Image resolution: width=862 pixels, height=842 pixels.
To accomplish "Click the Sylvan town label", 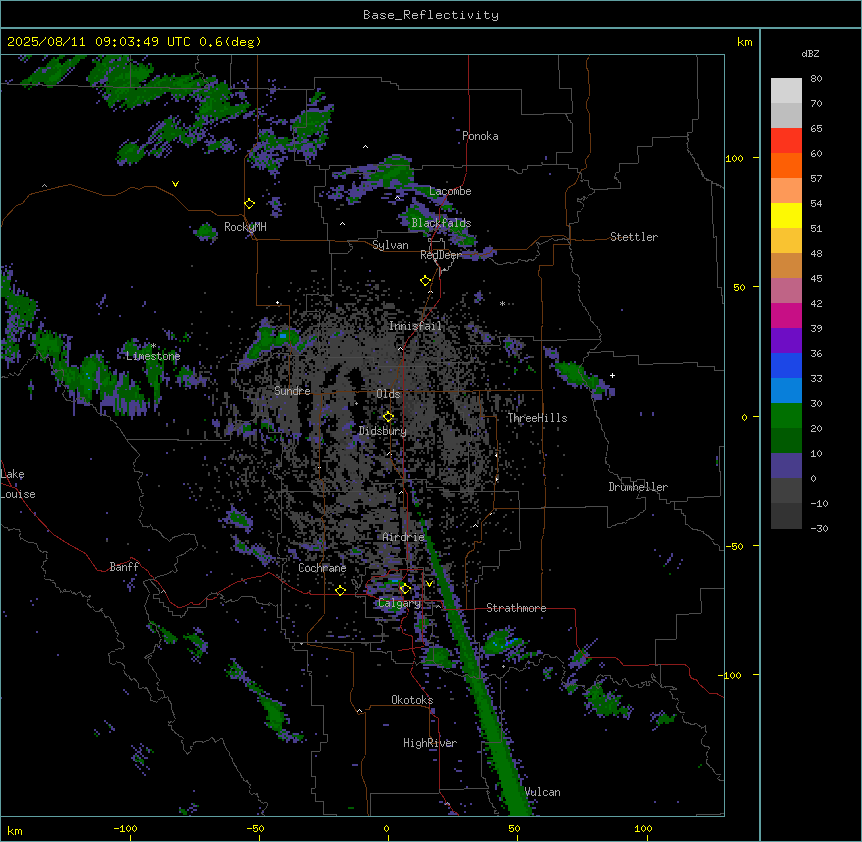I will [x=390, y=245].
